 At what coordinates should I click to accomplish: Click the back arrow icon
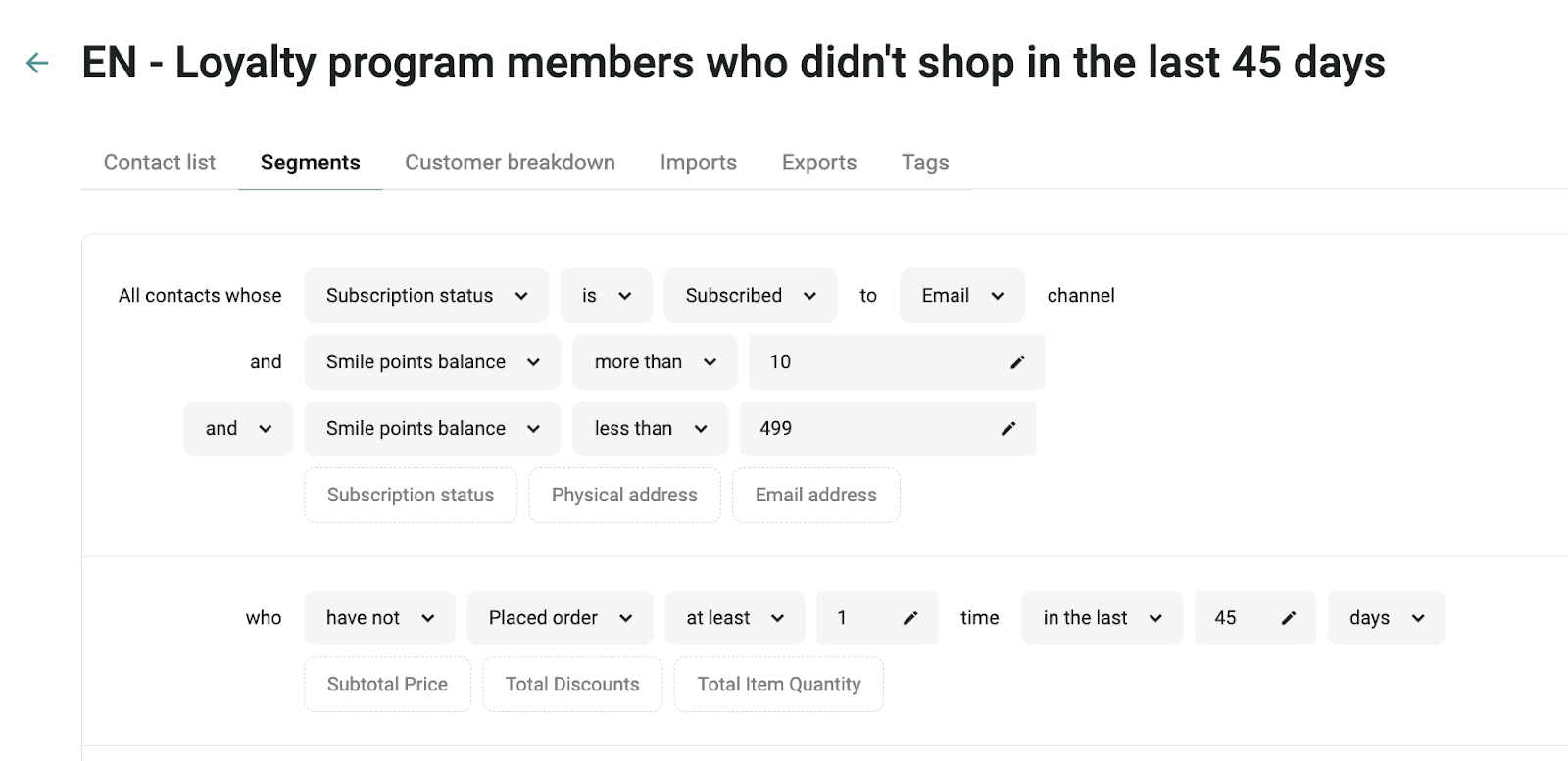[37, 64]
